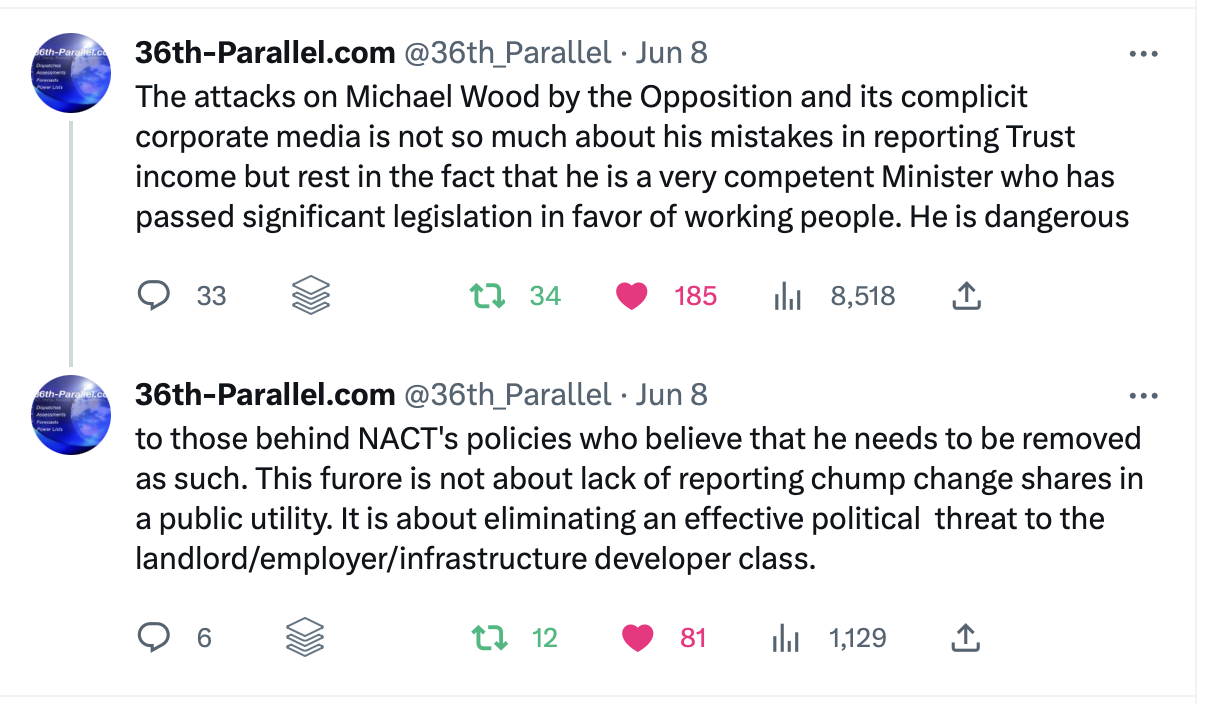1208x704 pixels.
Task: Like the second tweet with 81 likes
Action: (637, 637)
